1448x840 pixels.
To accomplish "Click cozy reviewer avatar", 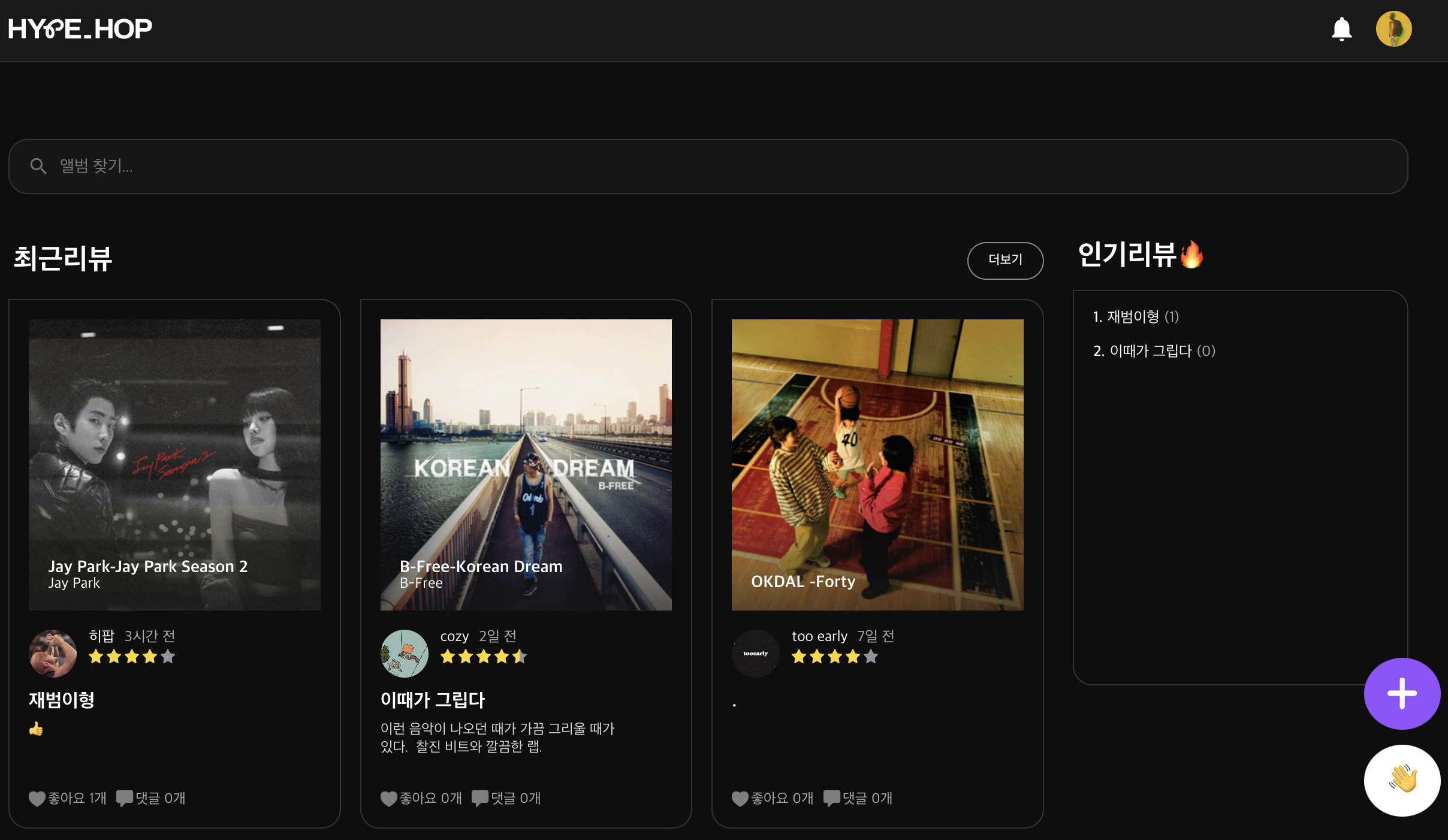I will pos(405,653).
